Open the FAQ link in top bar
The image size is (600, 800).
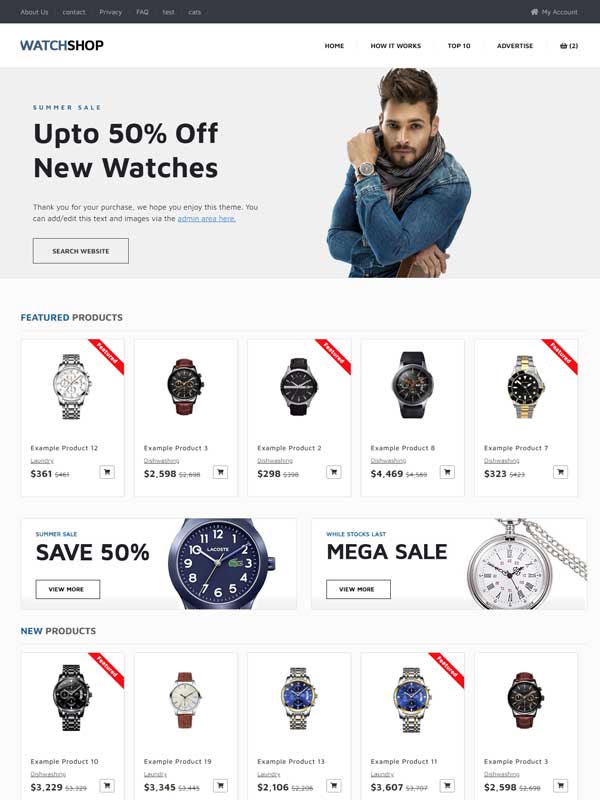[x=142, y=12]
